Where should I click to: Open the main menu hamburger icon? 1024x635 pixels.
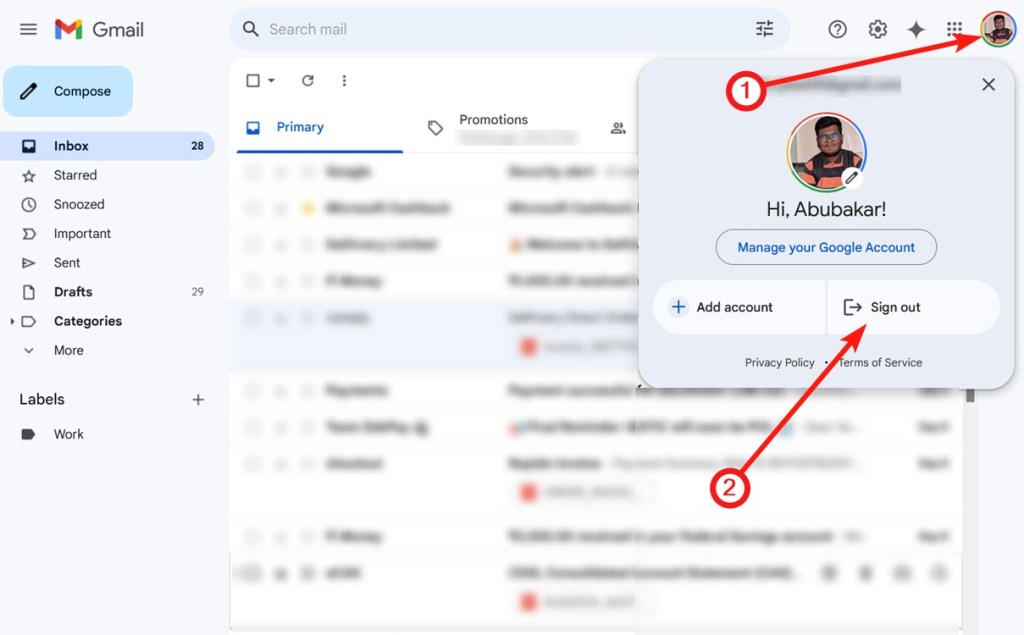(28, 29)
